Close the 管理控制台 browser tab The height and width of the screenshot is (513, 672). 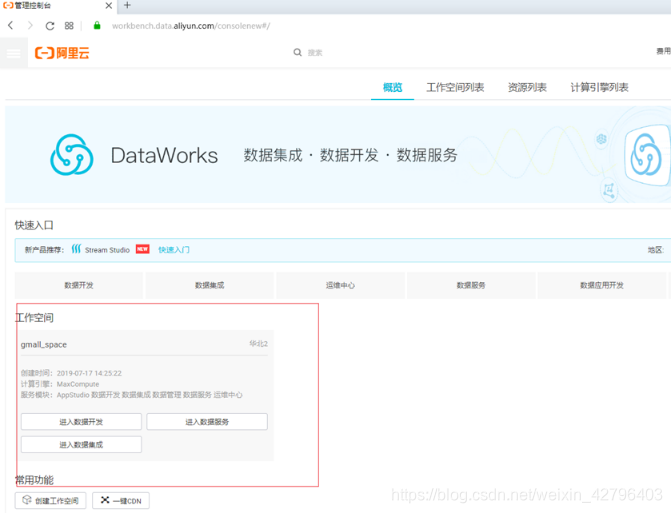click(109, 6)
